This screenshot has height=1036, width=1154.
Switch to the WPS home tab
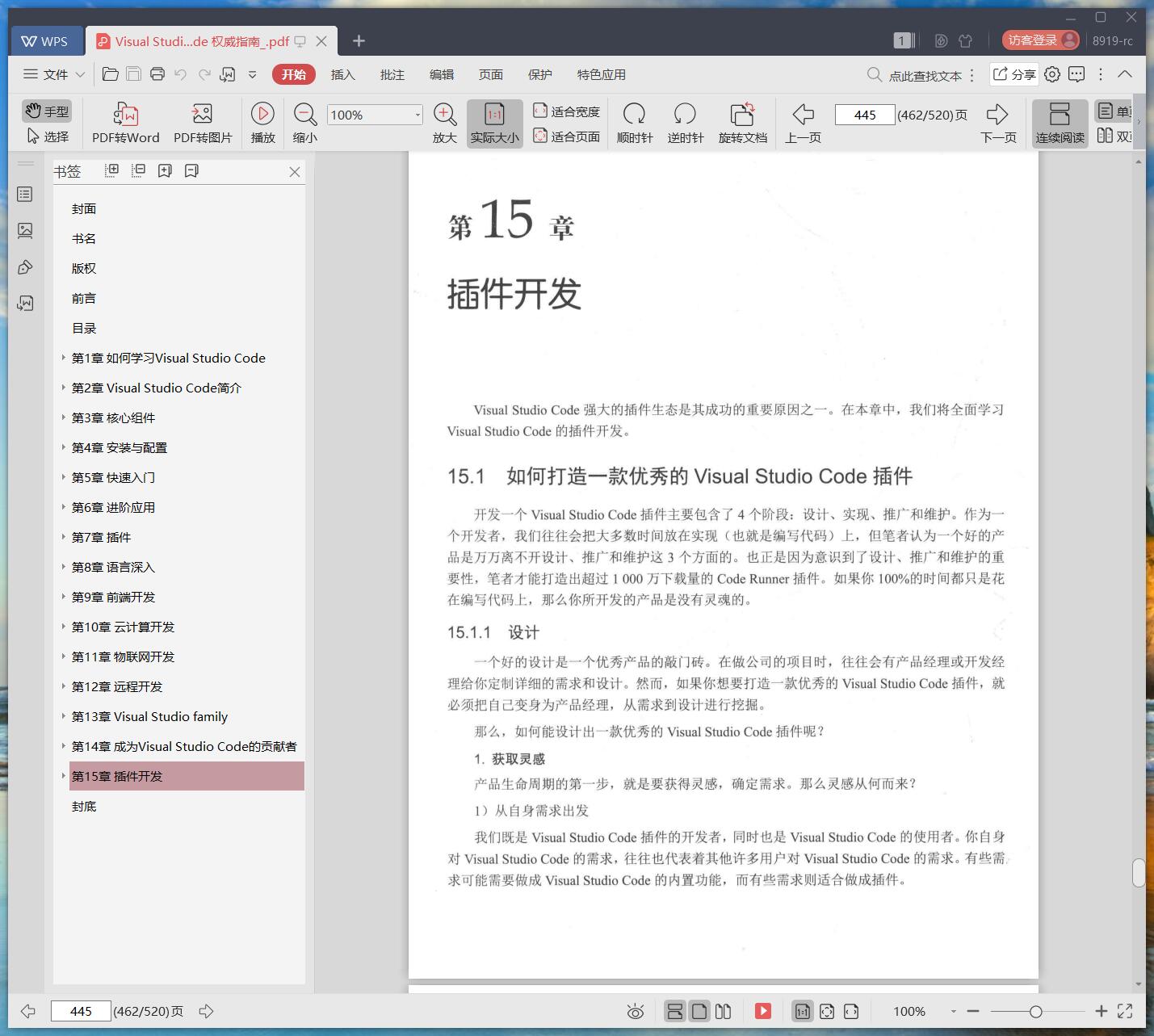(45, 41)
